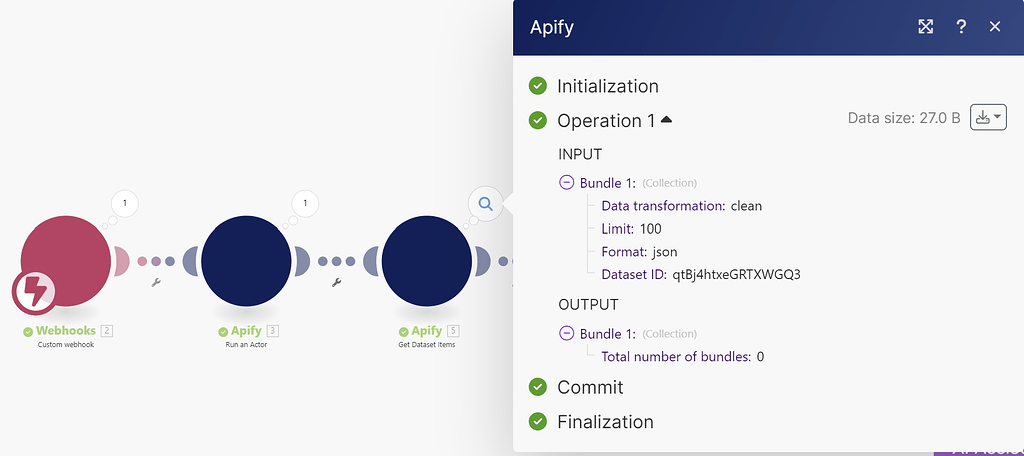1024x456 pixels.
Task: Click the Apify Get Dataset Items module
Action: [x=427, y=260]
